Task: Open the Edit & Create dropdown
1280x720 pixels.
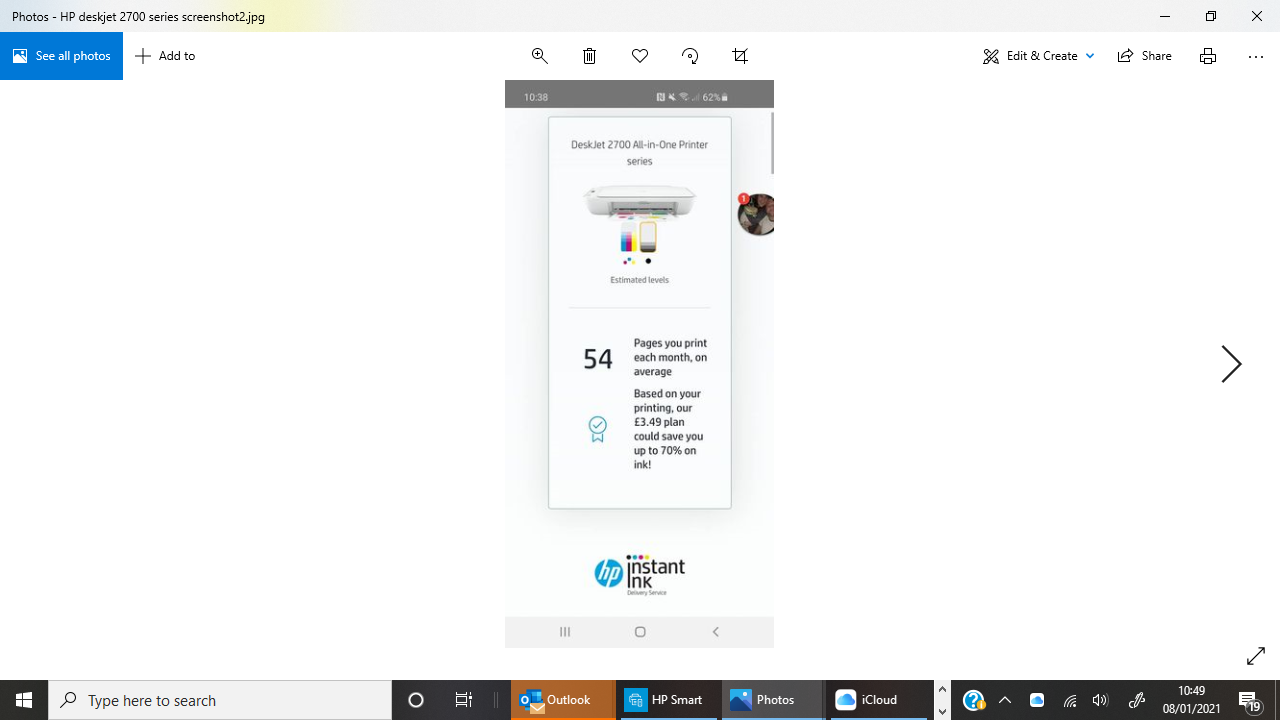Action: [x=1038, y=56]
